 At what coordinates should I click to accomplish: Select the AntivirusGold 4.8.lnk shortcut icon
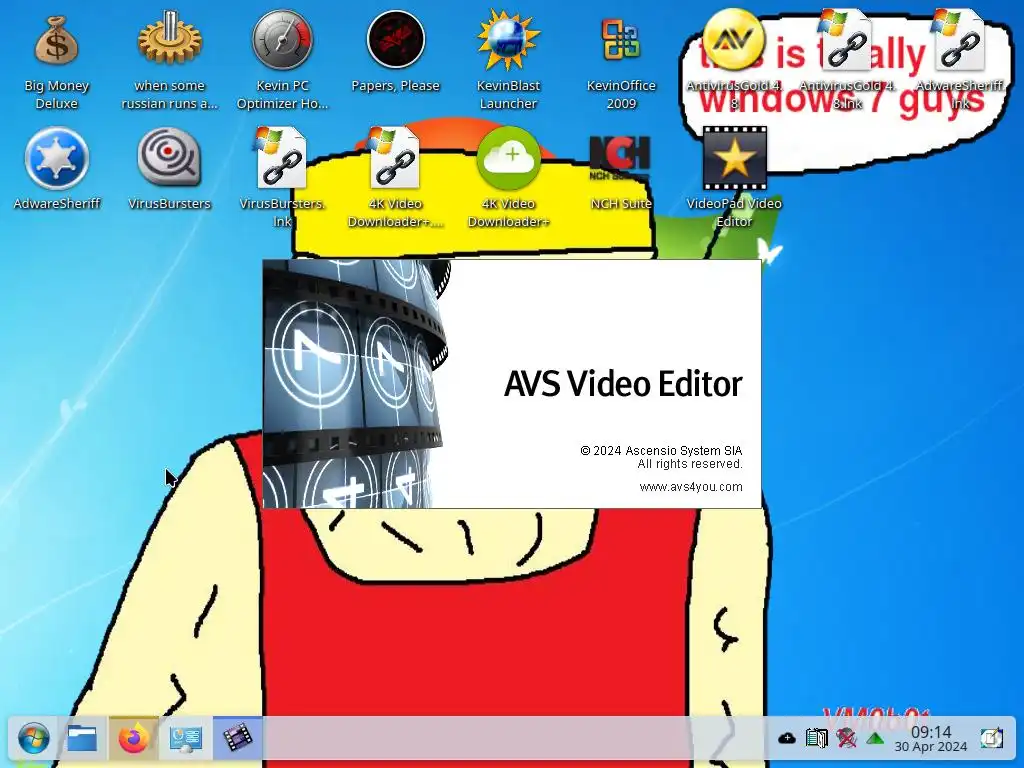[x=846, y=40]
